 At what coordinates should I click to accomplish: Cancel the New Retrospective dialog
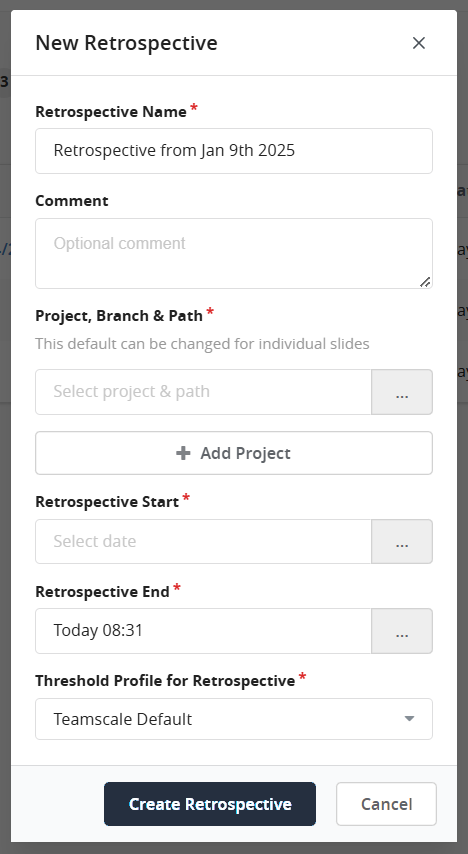386,804
